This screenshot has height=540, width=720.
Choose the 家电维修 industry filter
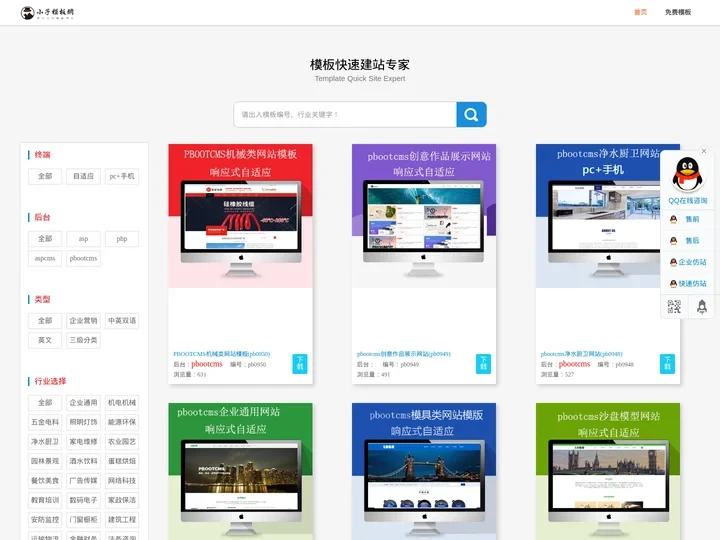(x=83, y=442)
